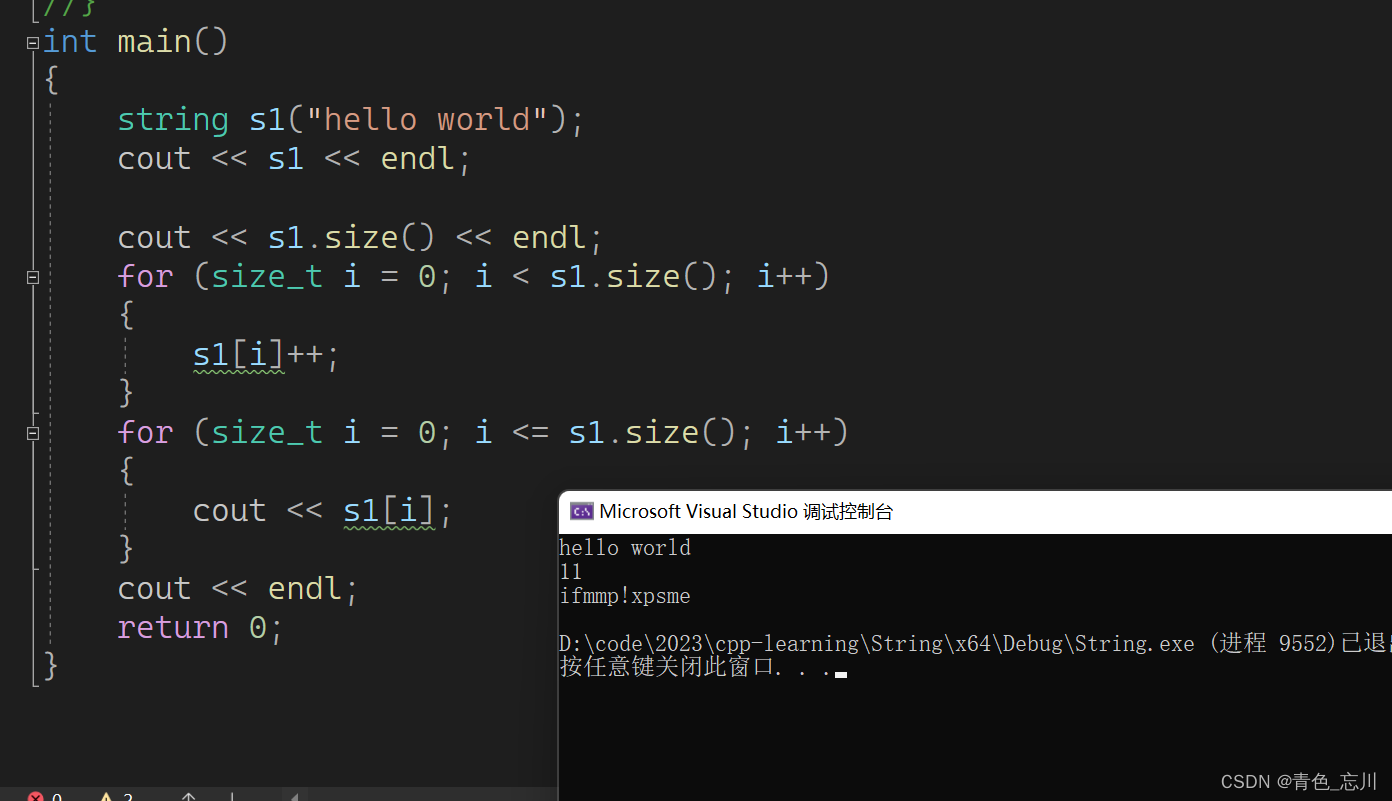Click the 'hello world' console output line
Viewport: 1392px width, 801px height.
(x=625, y=548)
